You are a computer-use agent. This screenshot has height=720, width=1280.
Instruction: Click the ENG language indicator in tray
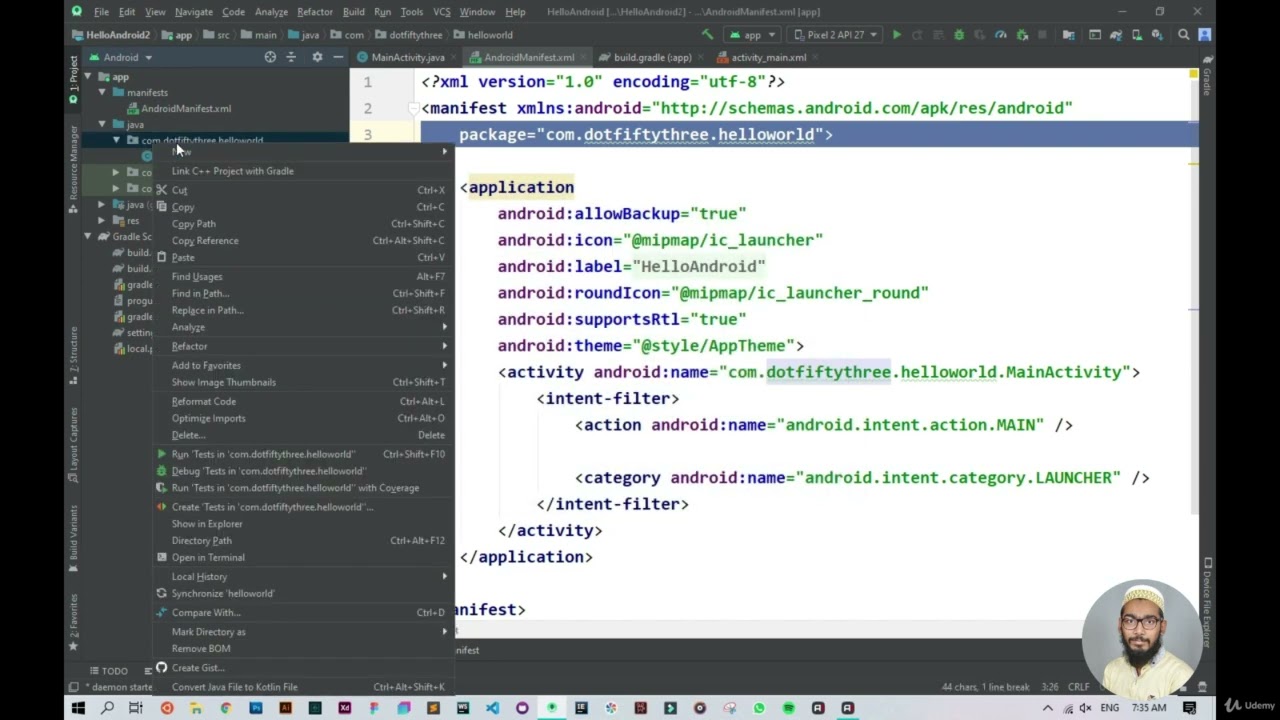point(1109,708)
